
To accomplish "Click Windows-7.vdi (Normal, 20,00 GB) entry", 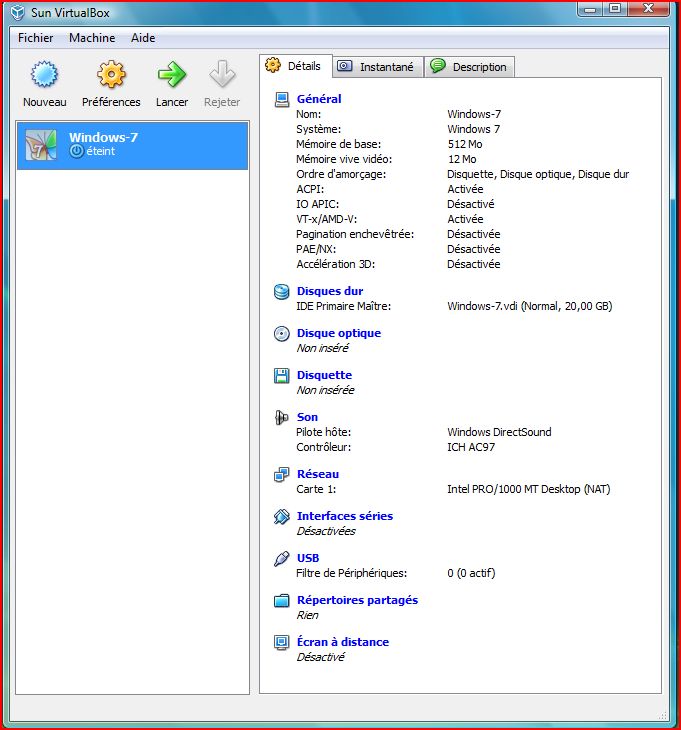I will [530, 306].
